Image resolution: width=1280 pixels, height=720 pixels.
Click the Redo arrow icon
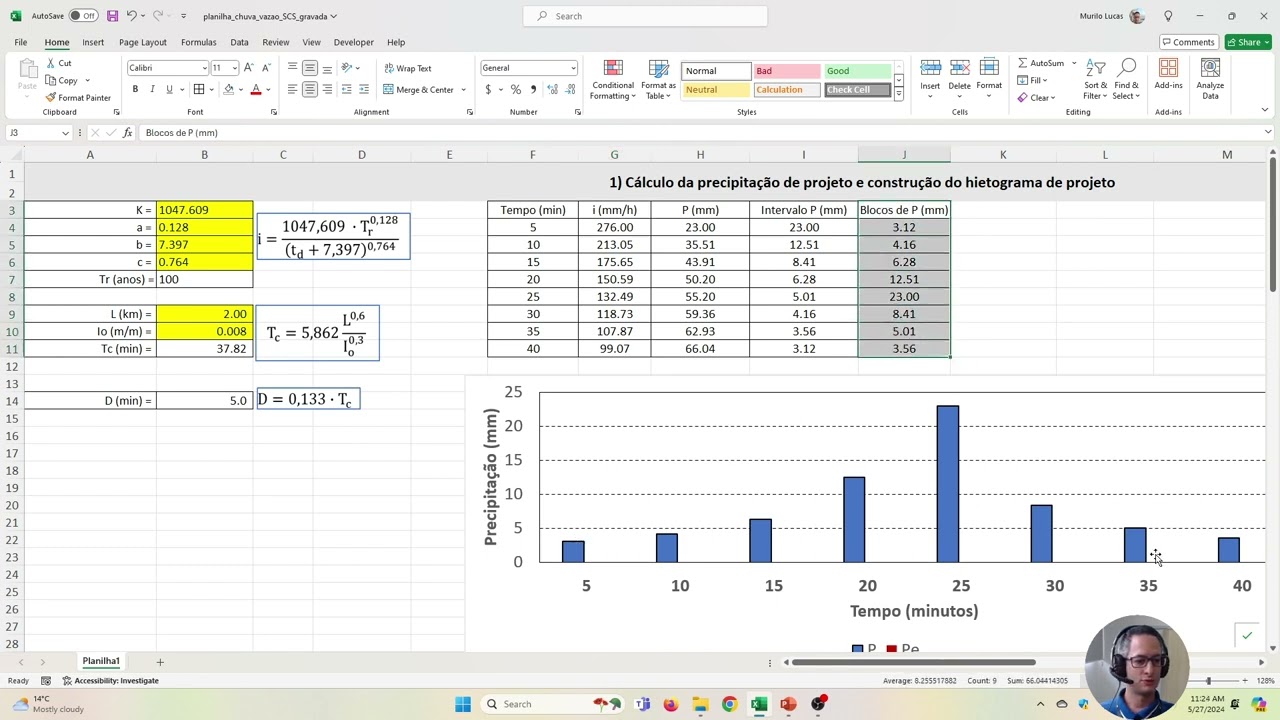point(158,16)
